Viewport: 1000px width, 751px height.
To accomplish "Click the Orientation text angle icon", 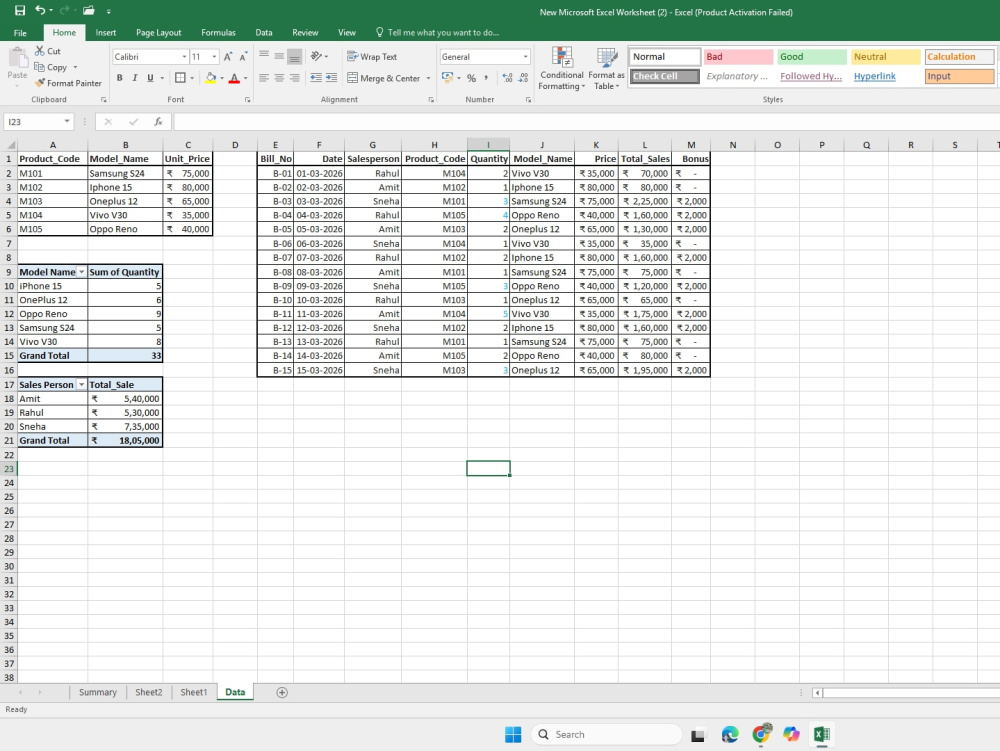I will [316, 56].
